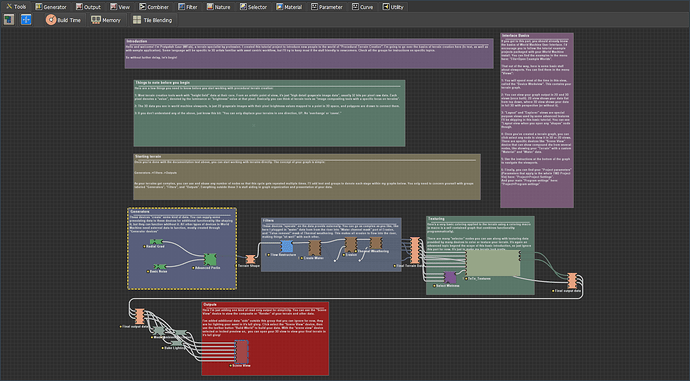Select the Terrain Shape node
This screenshot has width=690, height=381.
(250, 259)
